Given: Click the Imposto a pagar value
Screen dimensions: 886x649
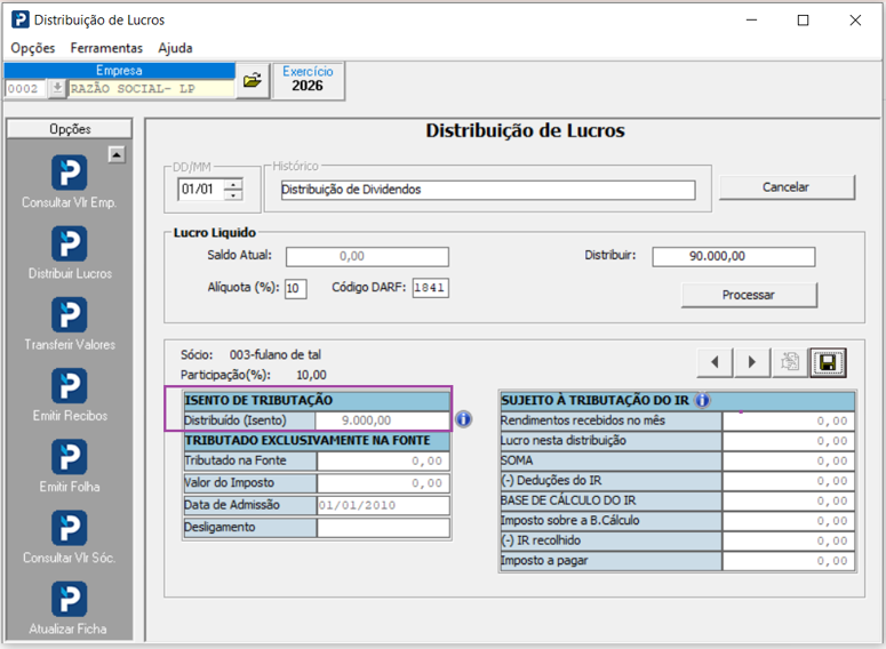Looking at the screenshot, I should coord(789,561).
